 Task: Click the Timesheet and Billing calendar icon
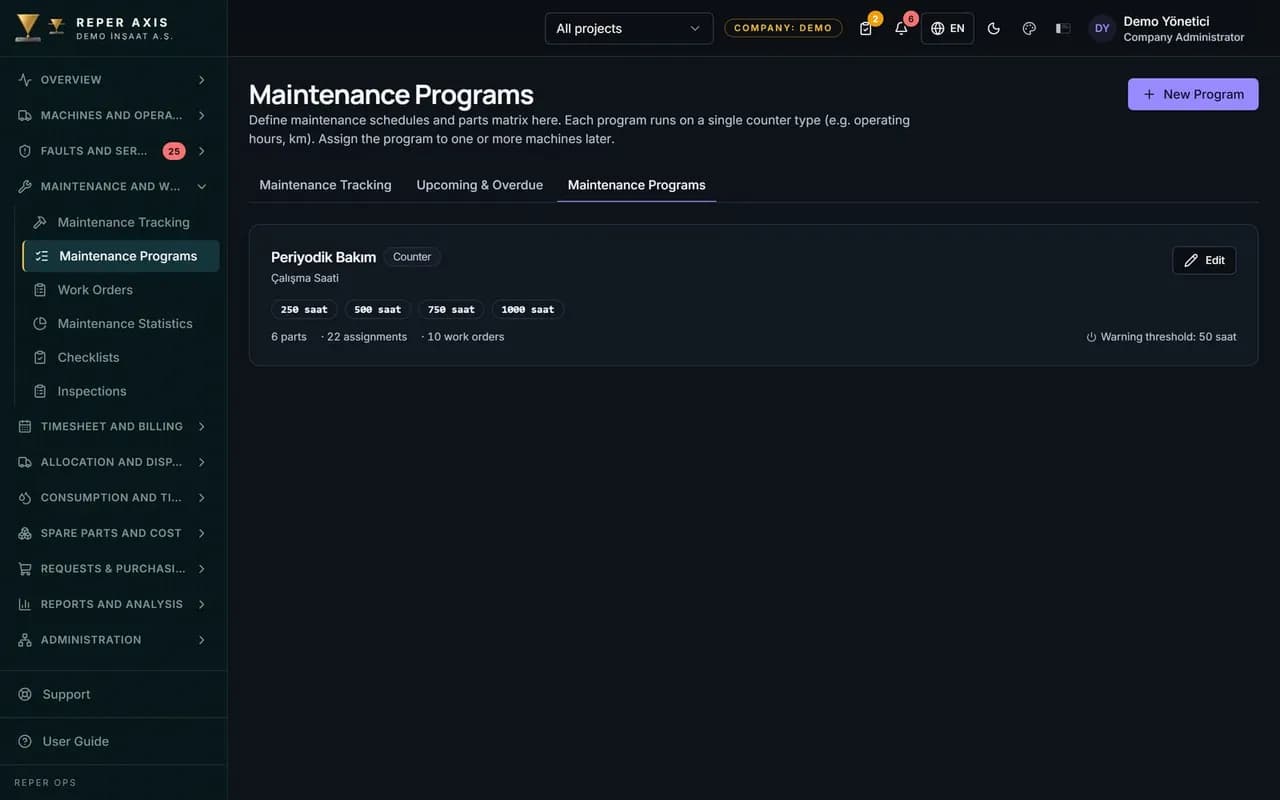click(x=25, y=426)
